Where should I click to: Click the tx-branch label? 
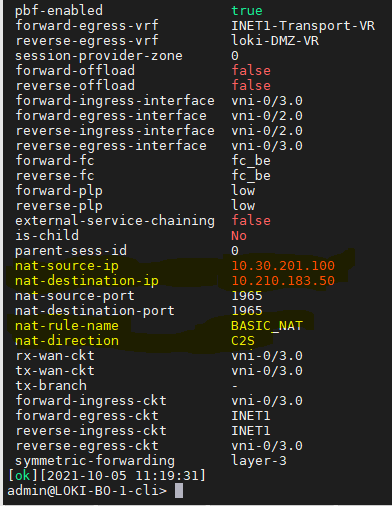(51, 386)
